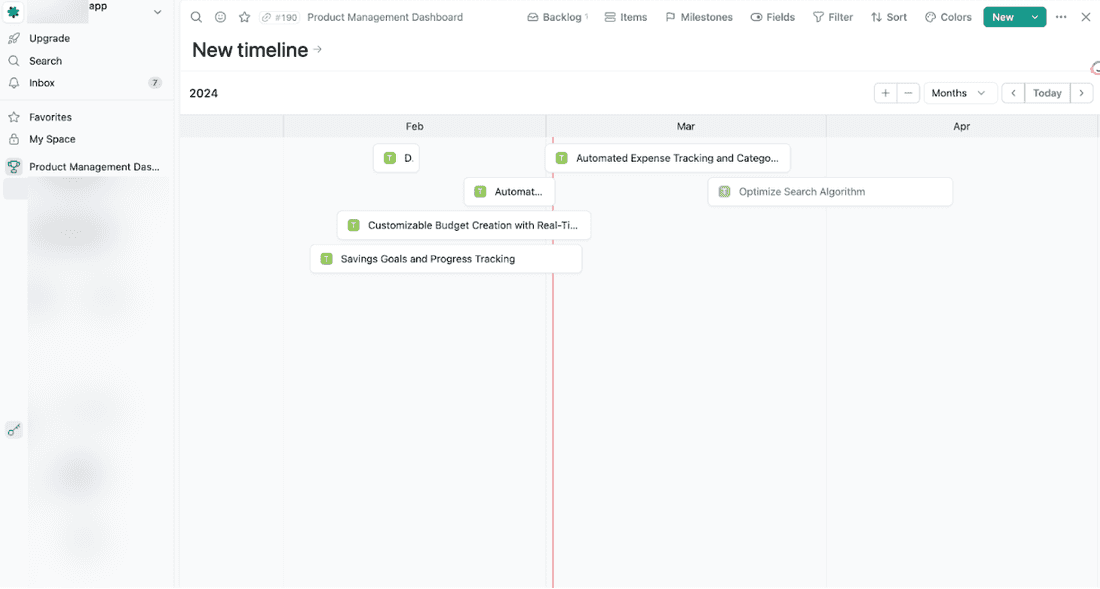This screenshot has height=589, width=1100.
Task: Expand the workspace name dropdown chevron
Action: click(157, 12)
